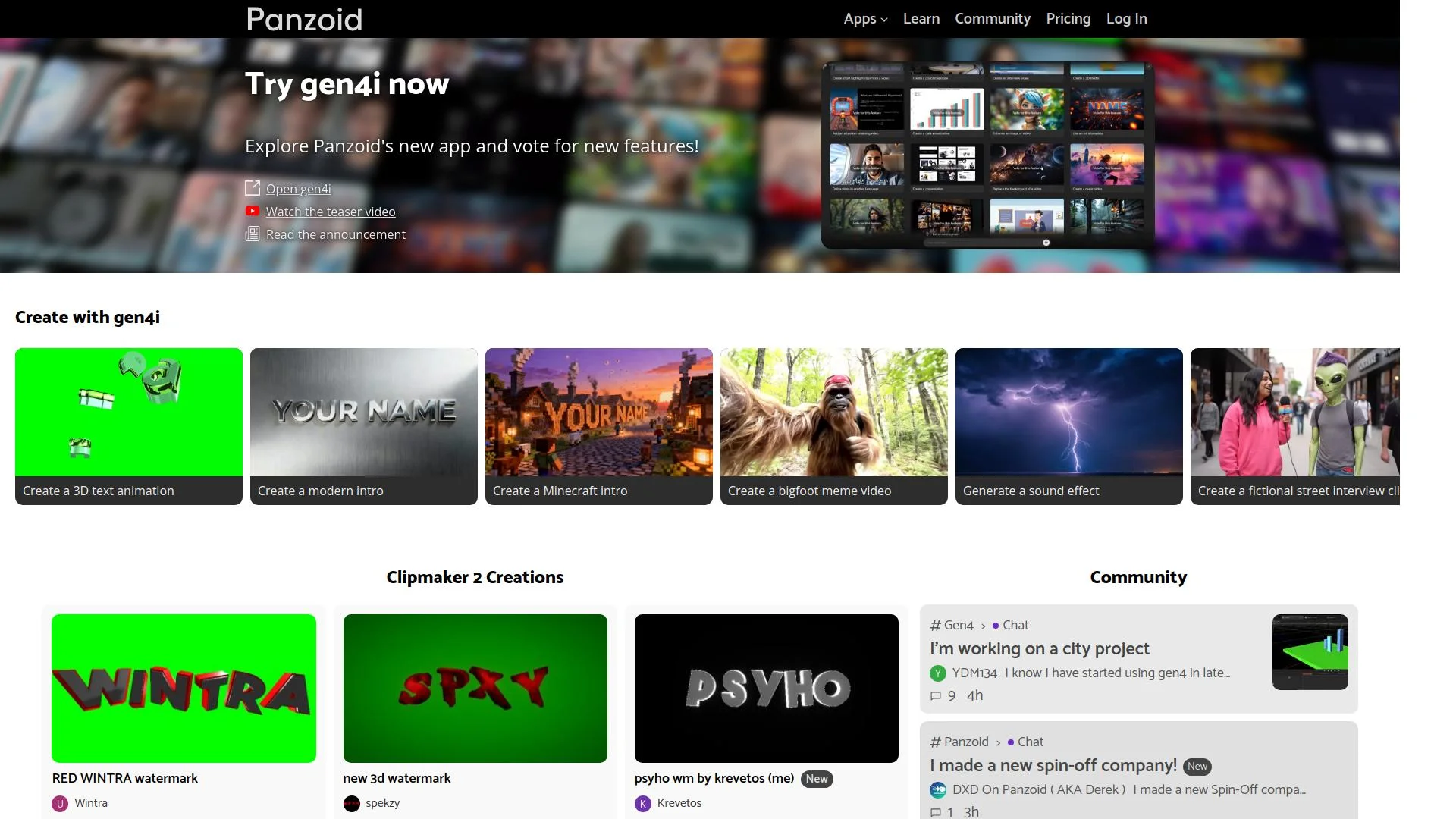
Task: Click the new 3d watermark title
Action: pyautogui.click(x=397, y=778)
